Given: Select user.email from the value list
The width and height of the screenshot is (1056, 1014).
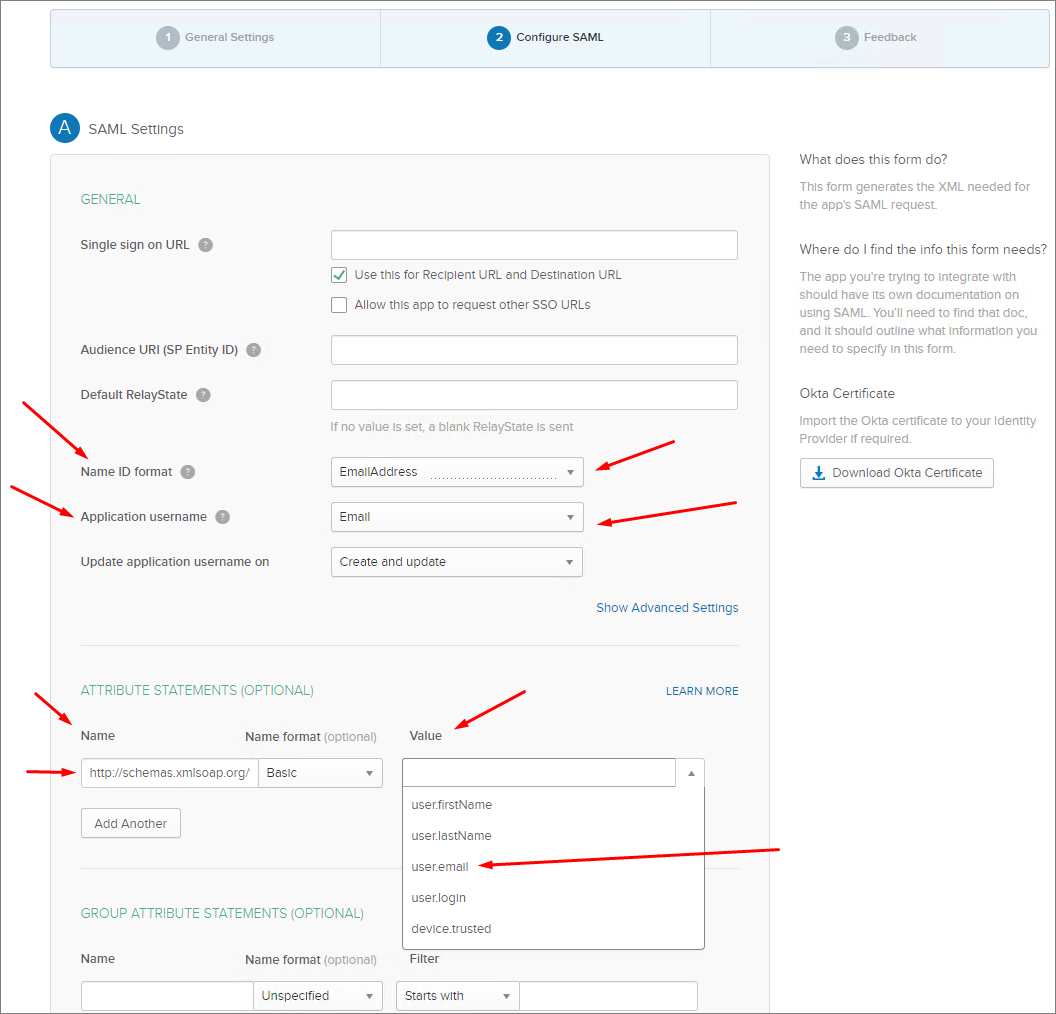Looking at the screenshot, I should 440,867.
